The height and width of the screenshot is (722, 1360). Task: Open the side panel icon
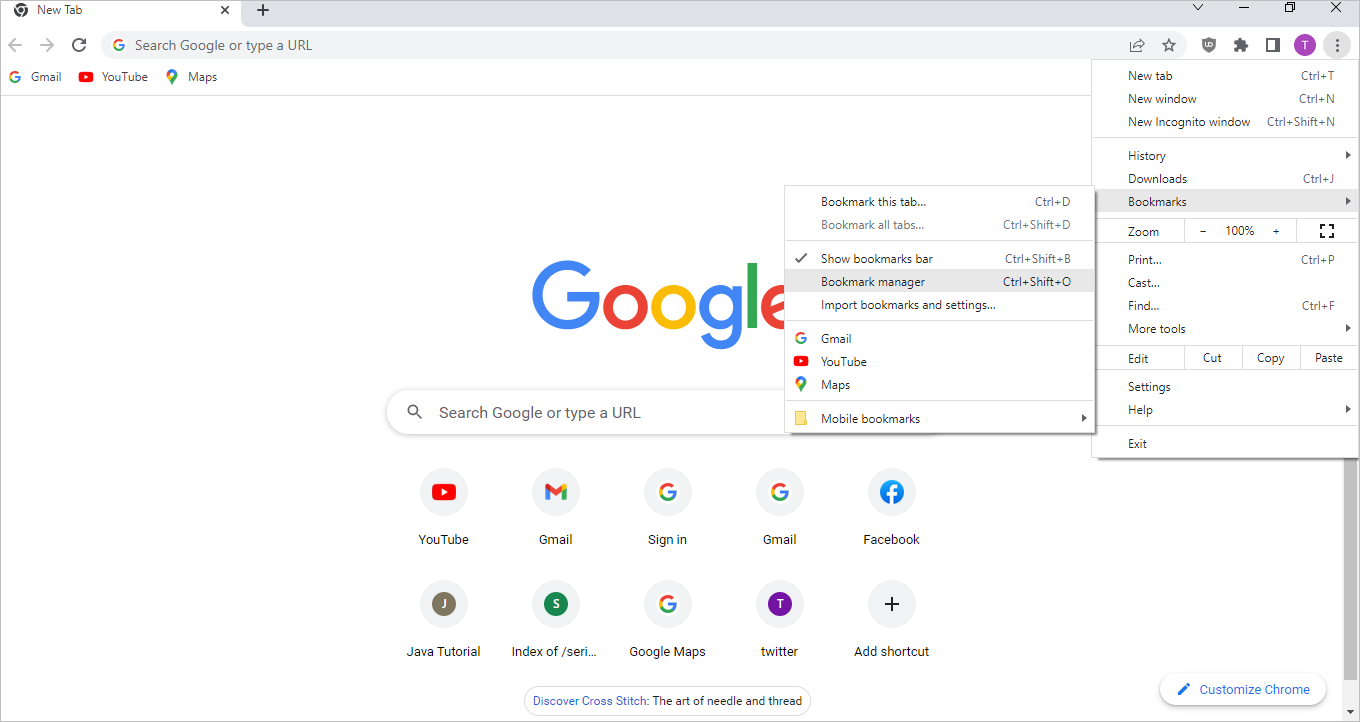click(1272, 45)
